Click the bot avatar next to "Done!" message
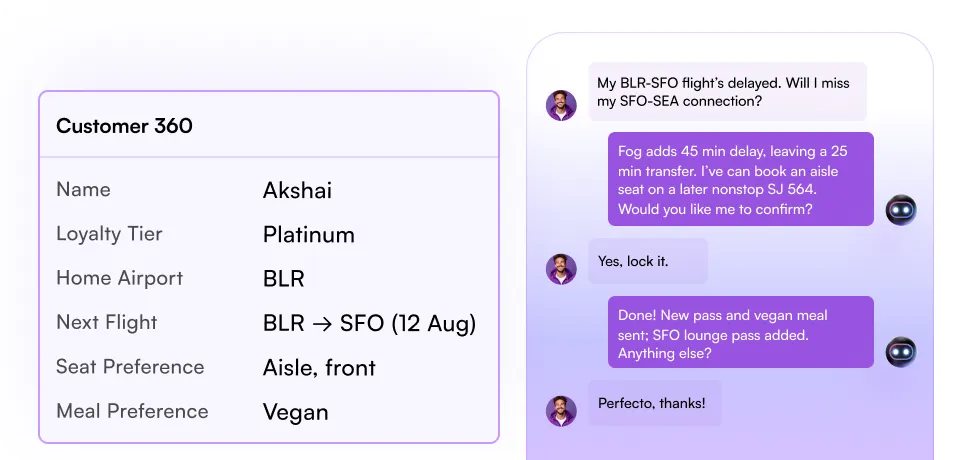Viewport: 974px width, 460px height. click(901, 351)
